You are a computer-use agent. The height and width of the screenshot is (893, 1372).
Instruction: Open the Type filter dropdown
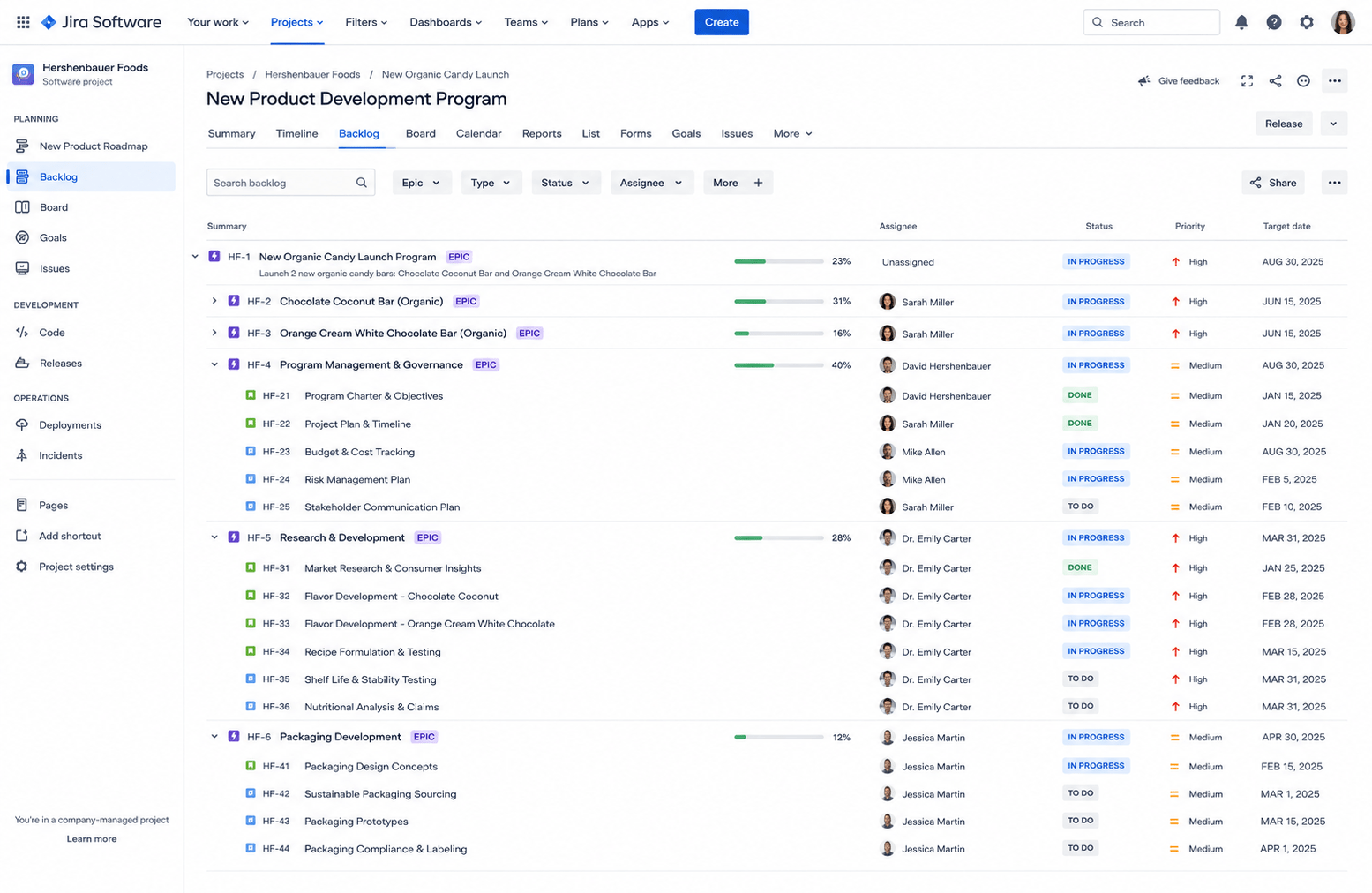(x=491, y=183)
